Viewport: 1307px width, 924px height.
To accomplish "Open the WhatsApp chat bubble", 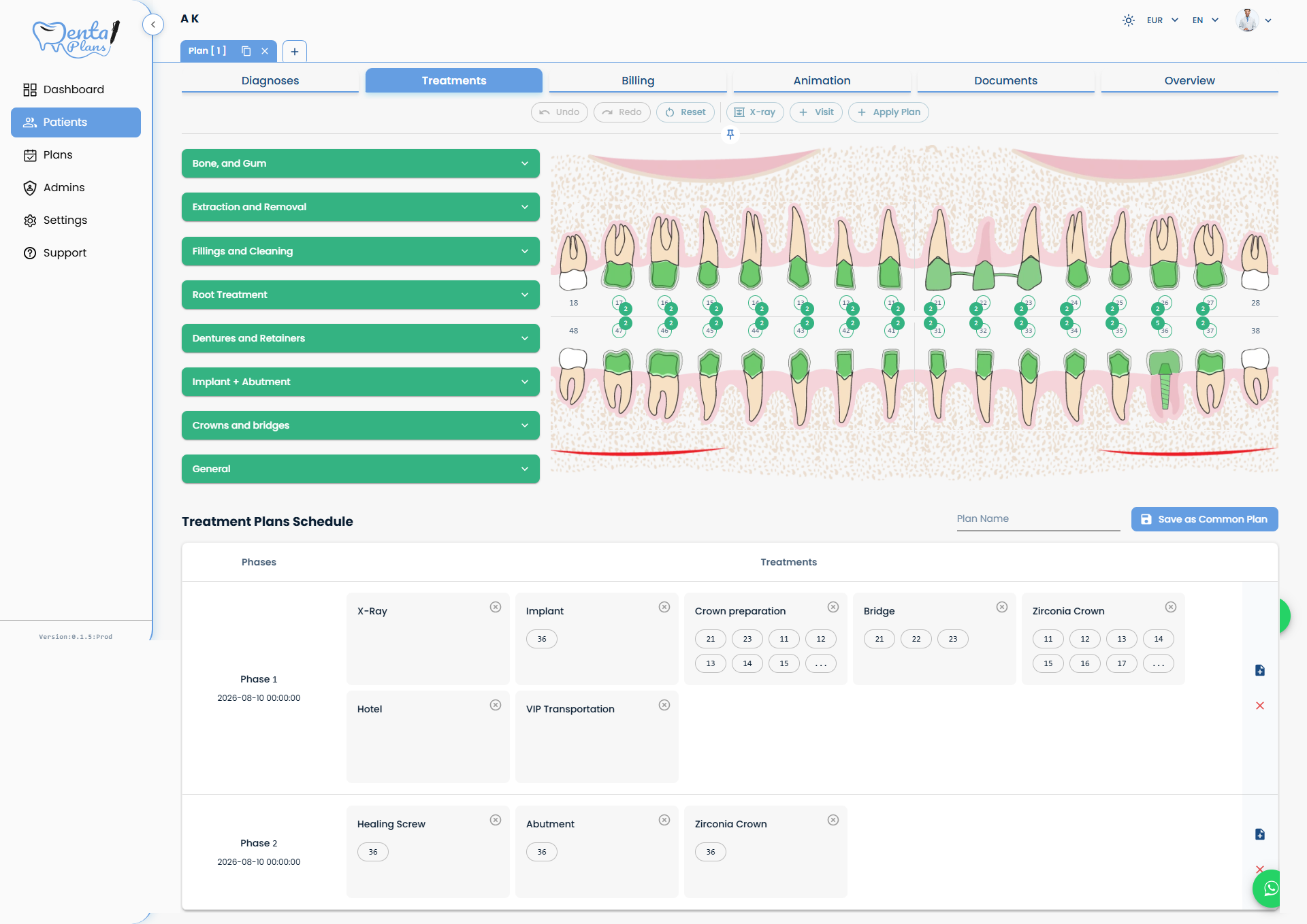I will point(1270,888).
